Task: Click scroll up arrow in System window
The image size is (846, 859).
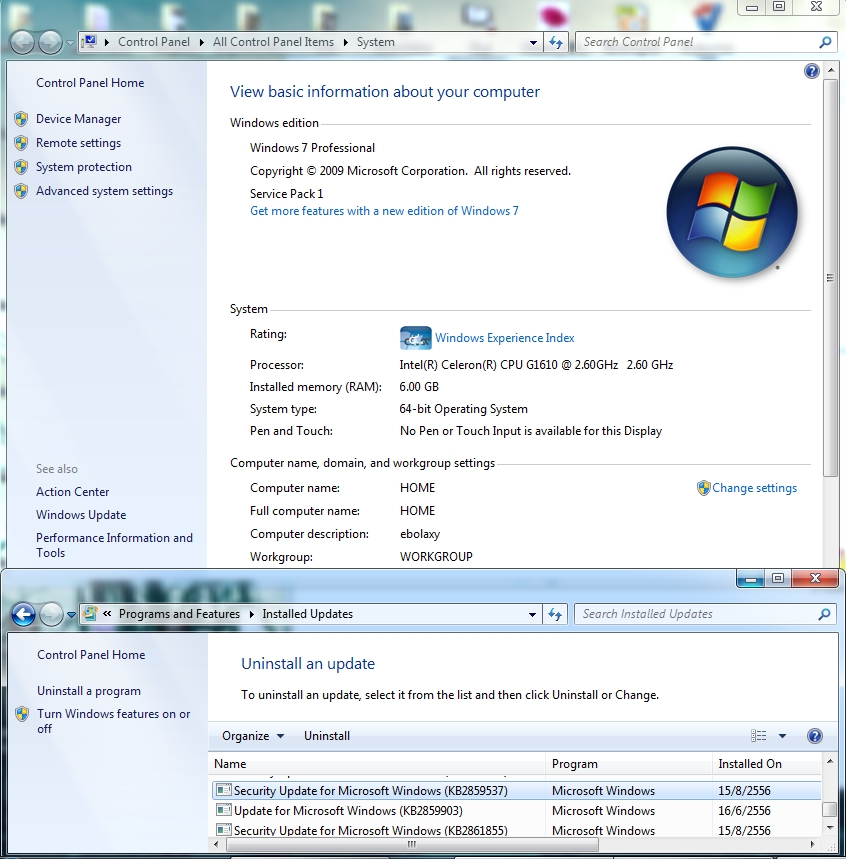Action: click(831, 70)
